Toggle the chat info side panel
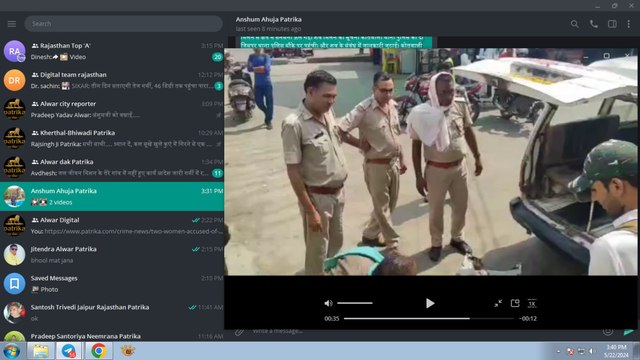640x360 pixels. tap(612, 24)
